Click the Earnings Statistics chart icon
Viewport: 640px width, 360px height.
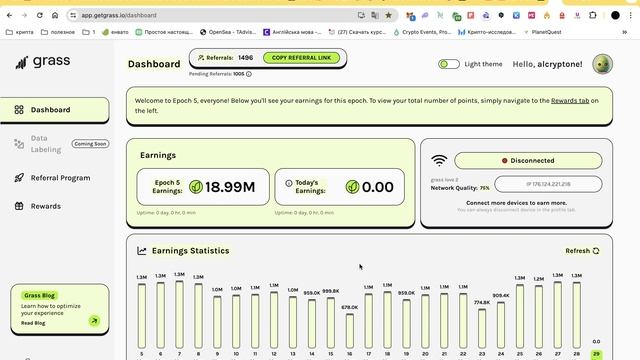(x=142, y=251)
